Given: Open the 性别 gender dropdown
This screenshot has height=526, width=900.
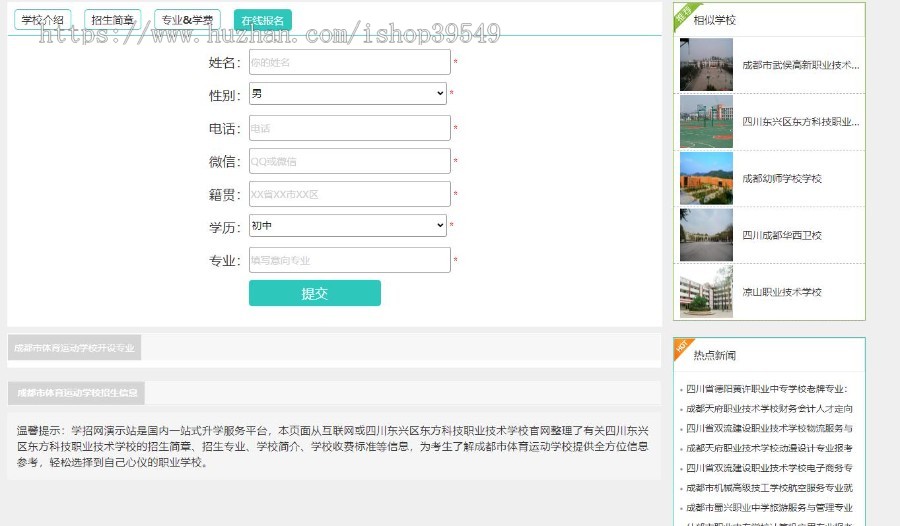Looking at the screenshot, I should pos(348,94).
